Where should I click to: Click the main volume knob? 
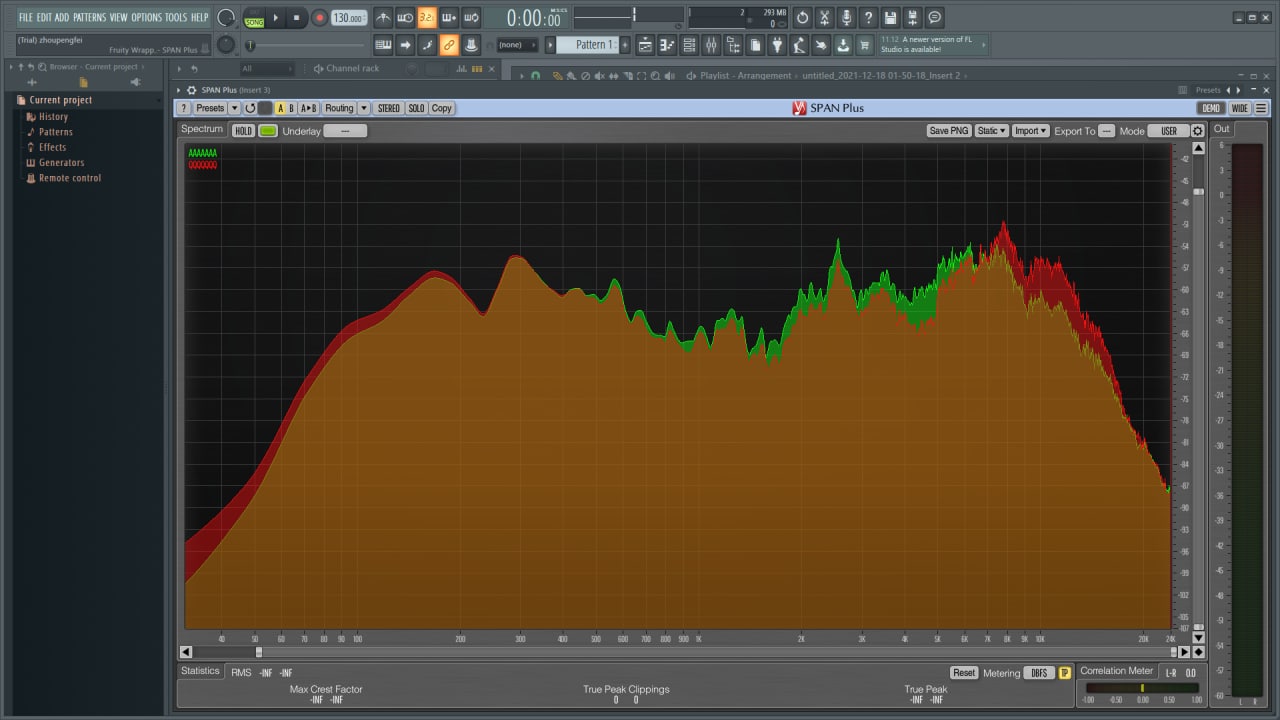[x=226, y=18]
